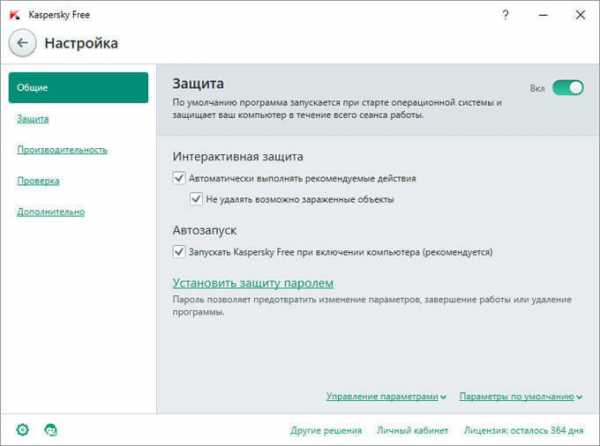Click the Kaspersky logo in title bar

pyautogui.click(x=15, y=15)
